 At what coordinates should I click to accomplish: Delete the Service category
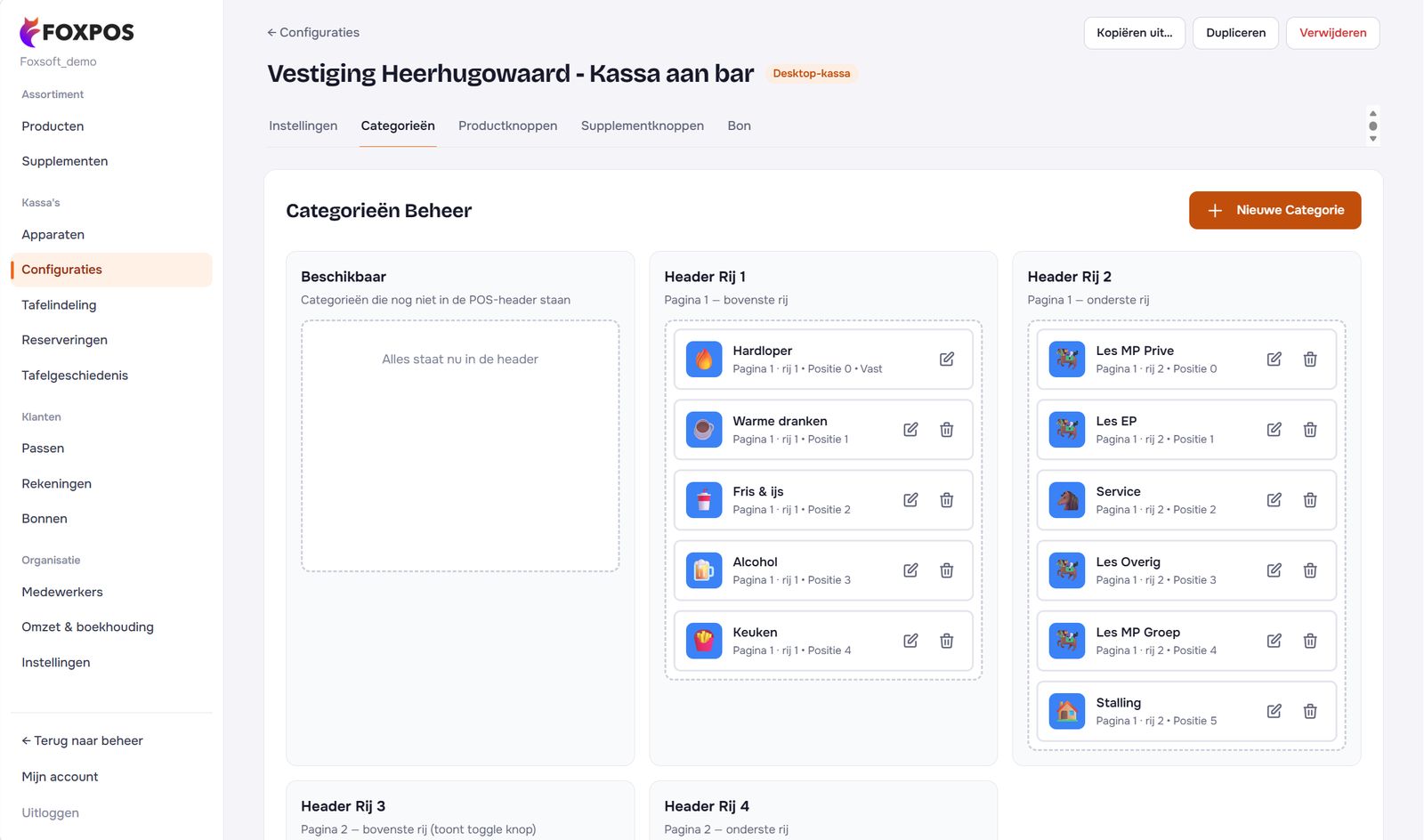1310,500
